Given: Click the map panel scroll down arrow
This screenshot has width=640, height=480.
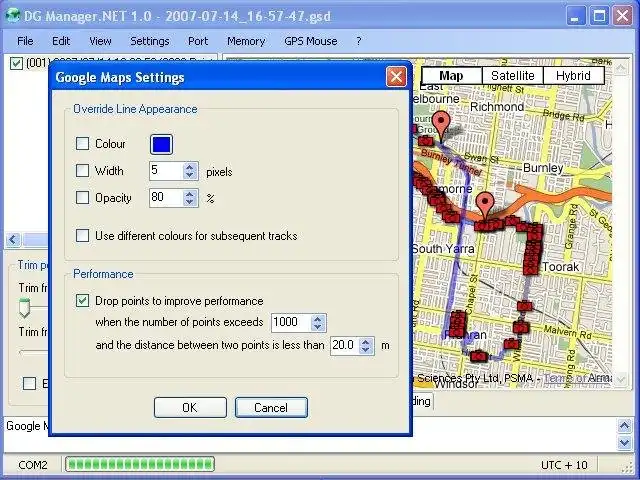Looking at the screenshot, I should pyautogui.click(x=621, y=378).
